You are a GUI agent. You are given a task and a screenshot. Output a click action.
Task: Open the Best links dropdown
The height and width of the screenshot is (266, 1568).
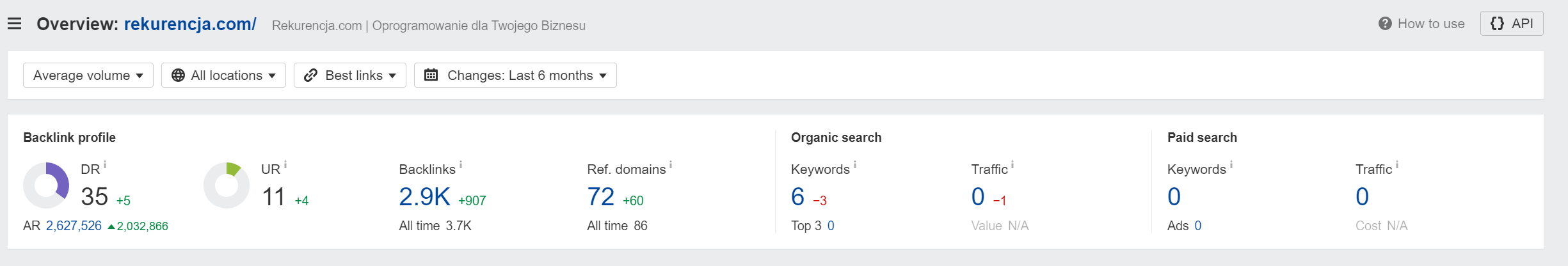pyautogui.click(x=350, y=75)
